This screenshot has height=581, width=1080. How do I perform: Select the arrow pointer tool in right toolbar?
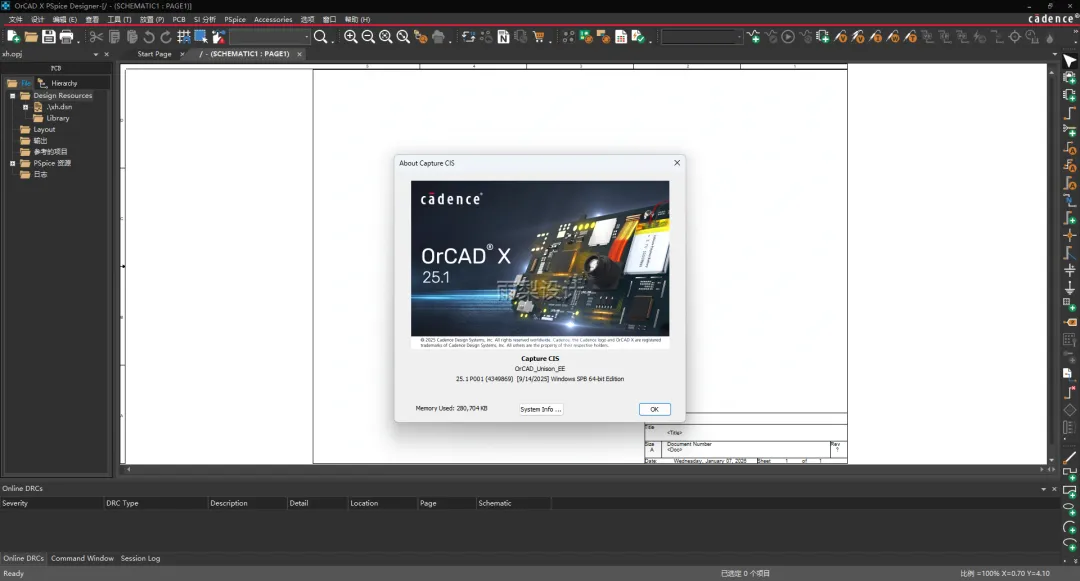coord(1069,62)
